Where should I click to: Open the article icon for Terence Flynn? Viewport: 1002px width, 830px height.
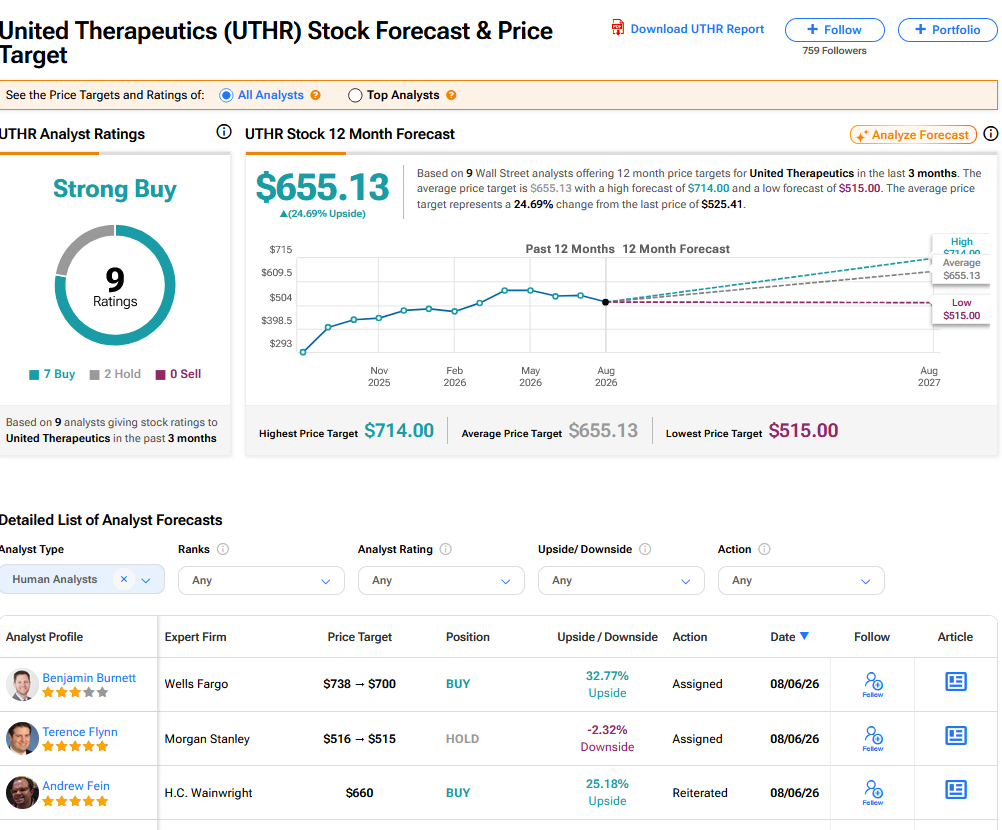(x=955, y=736)
